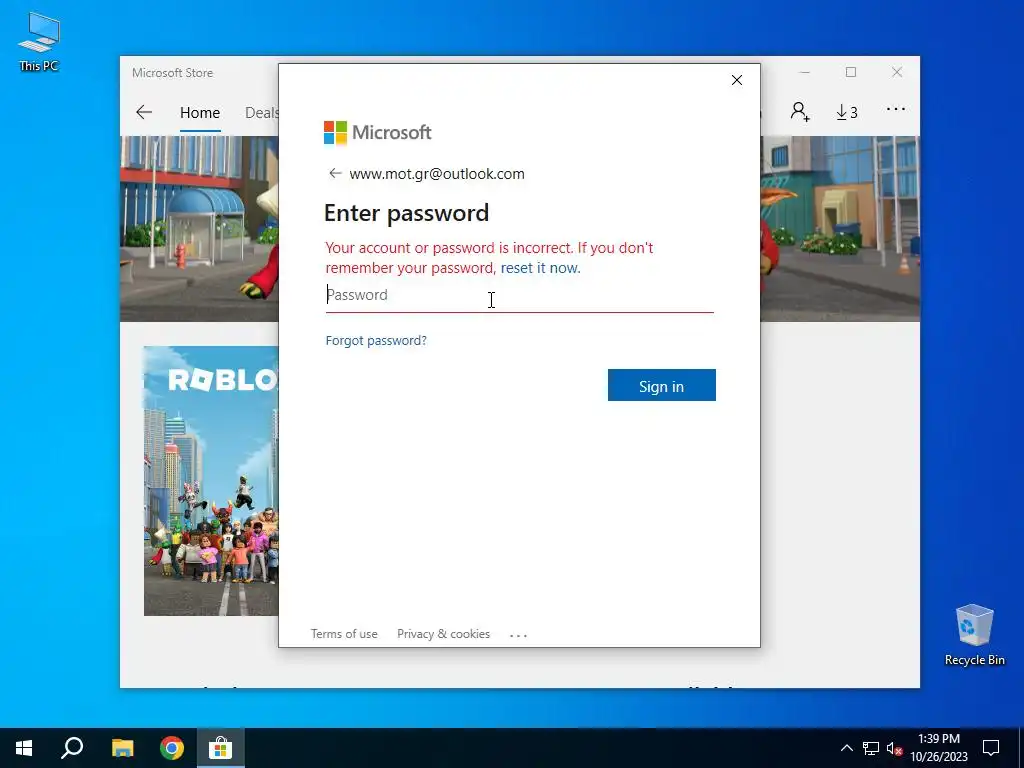This screenshot has width=1024, height=768.
Task: Open the Action Center notifications icon
Action: (x=991, y=748)
